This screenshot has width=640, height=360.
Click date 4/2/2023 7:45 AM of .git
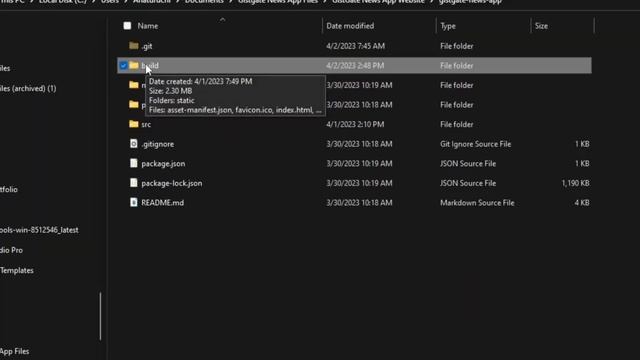[356, 46]
